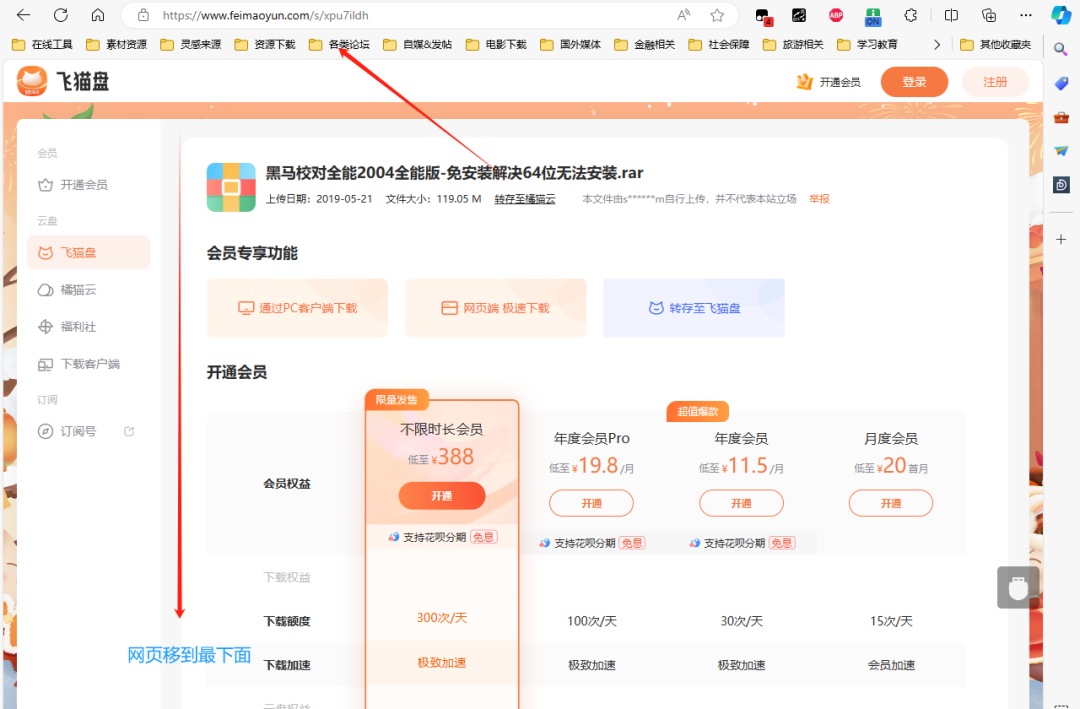Click the 转存至飞猫盘 button
This screenshot has height=709, width=1080.
point(694,308)
